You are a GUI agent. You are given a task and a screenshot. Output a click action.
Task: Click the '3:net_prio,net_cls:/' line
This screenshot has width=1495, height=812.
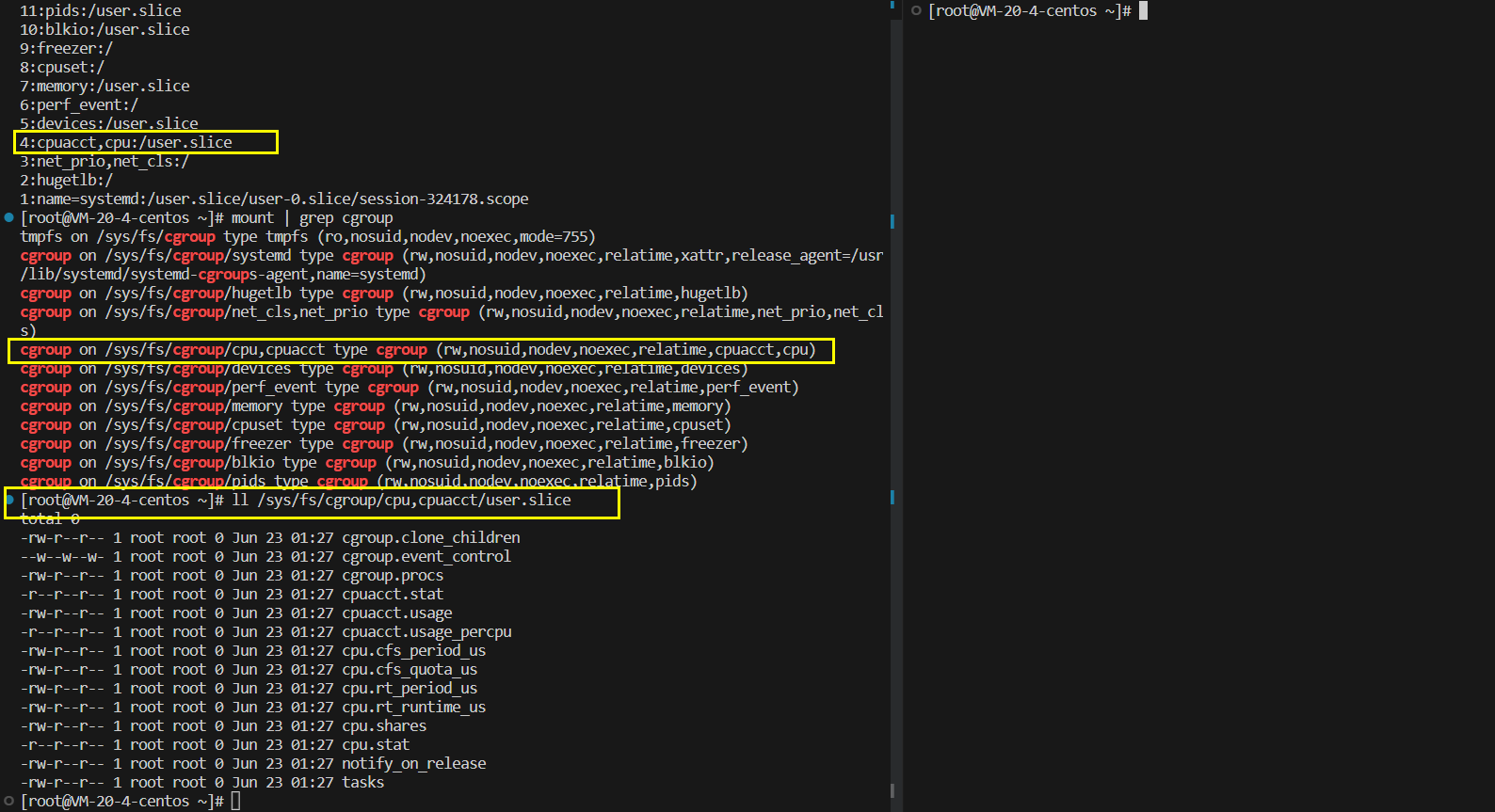click(x=104, y=161)
